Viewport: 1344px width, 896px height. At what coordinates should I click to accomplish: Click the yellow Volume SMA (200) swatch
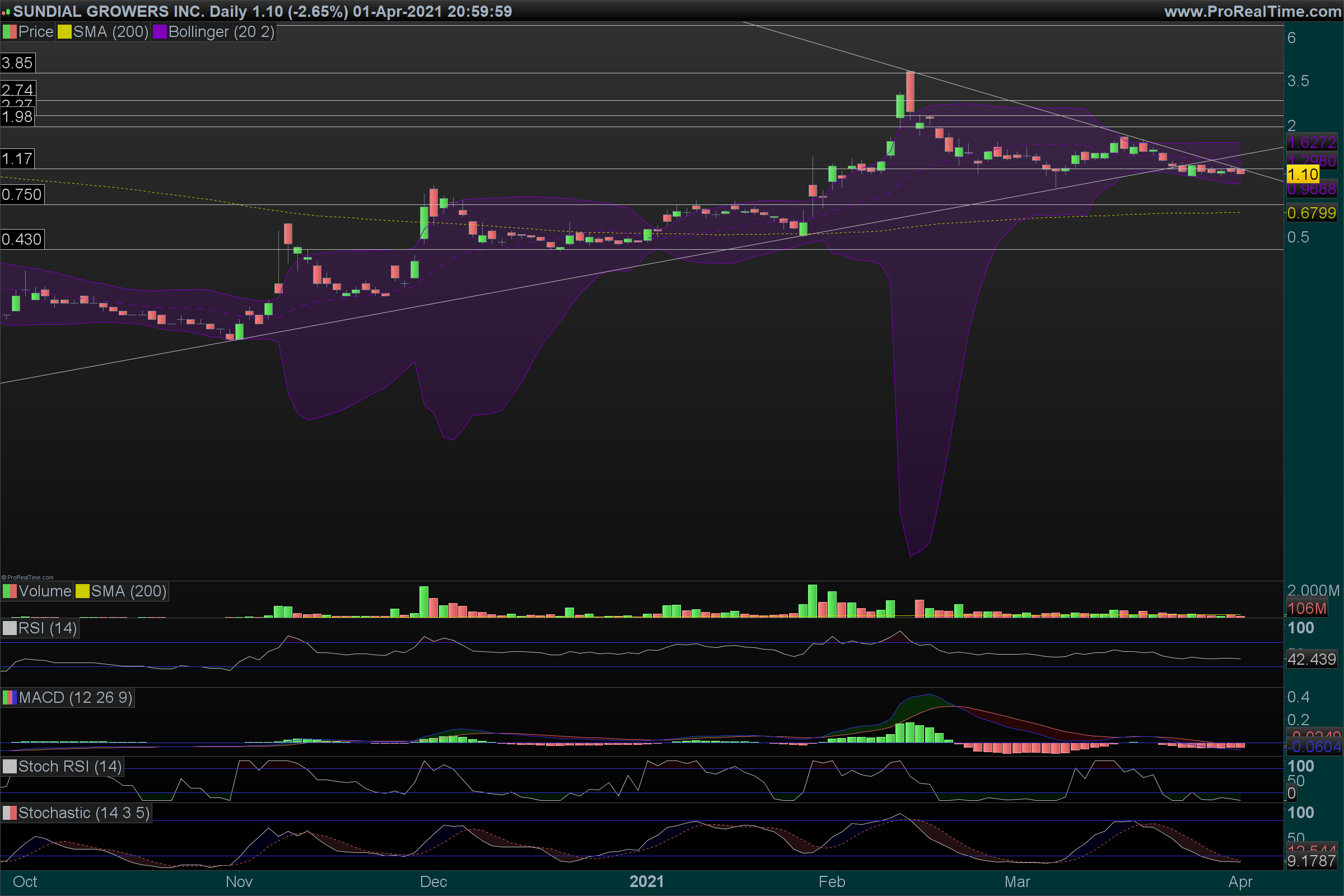click(x=82, y=591)
